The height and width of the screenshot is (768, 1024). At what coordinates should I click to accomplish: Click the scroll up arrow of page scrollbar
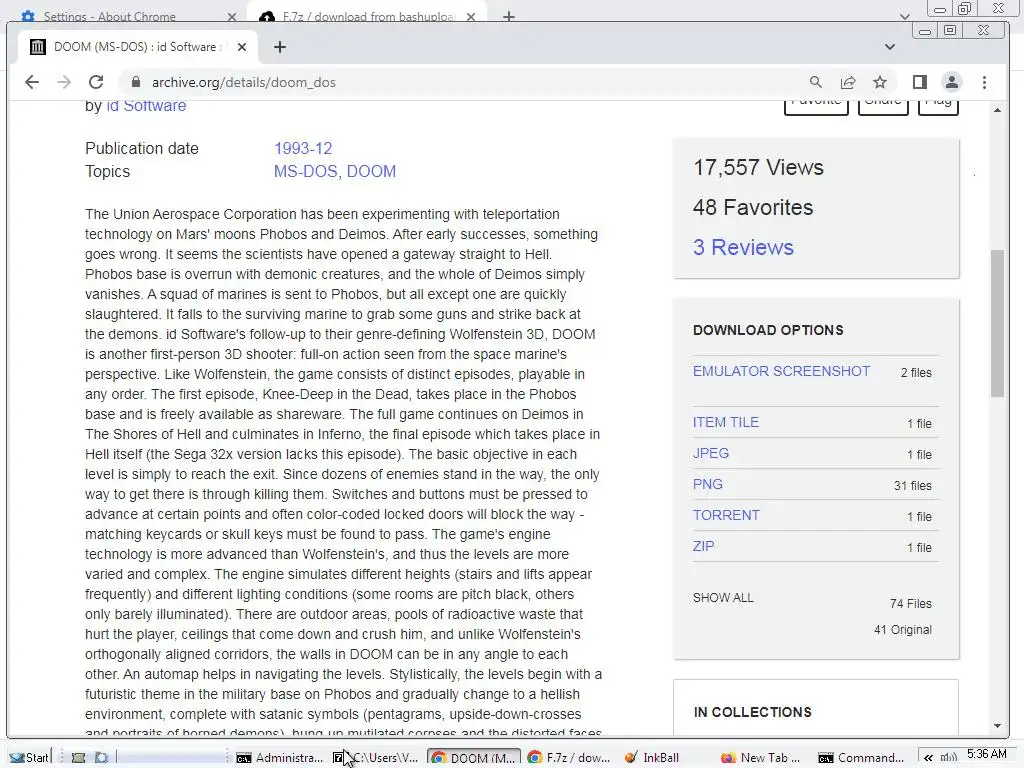997,110
